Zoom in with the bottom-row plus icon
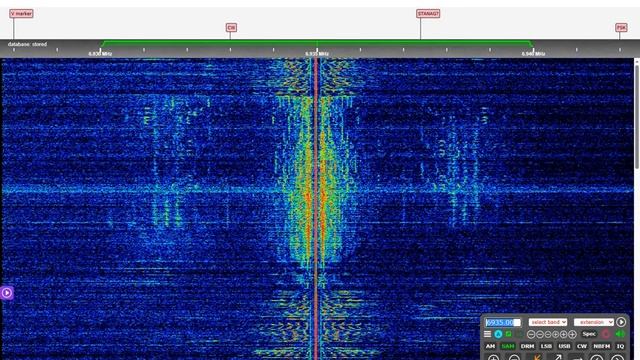 [493, 358]
